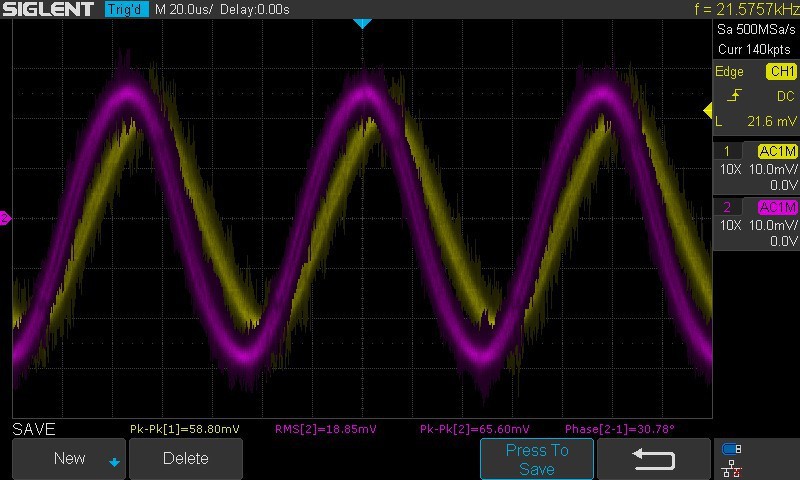
Task: Click the Curr 140kpts memory depth
Action: coord(754,49)
